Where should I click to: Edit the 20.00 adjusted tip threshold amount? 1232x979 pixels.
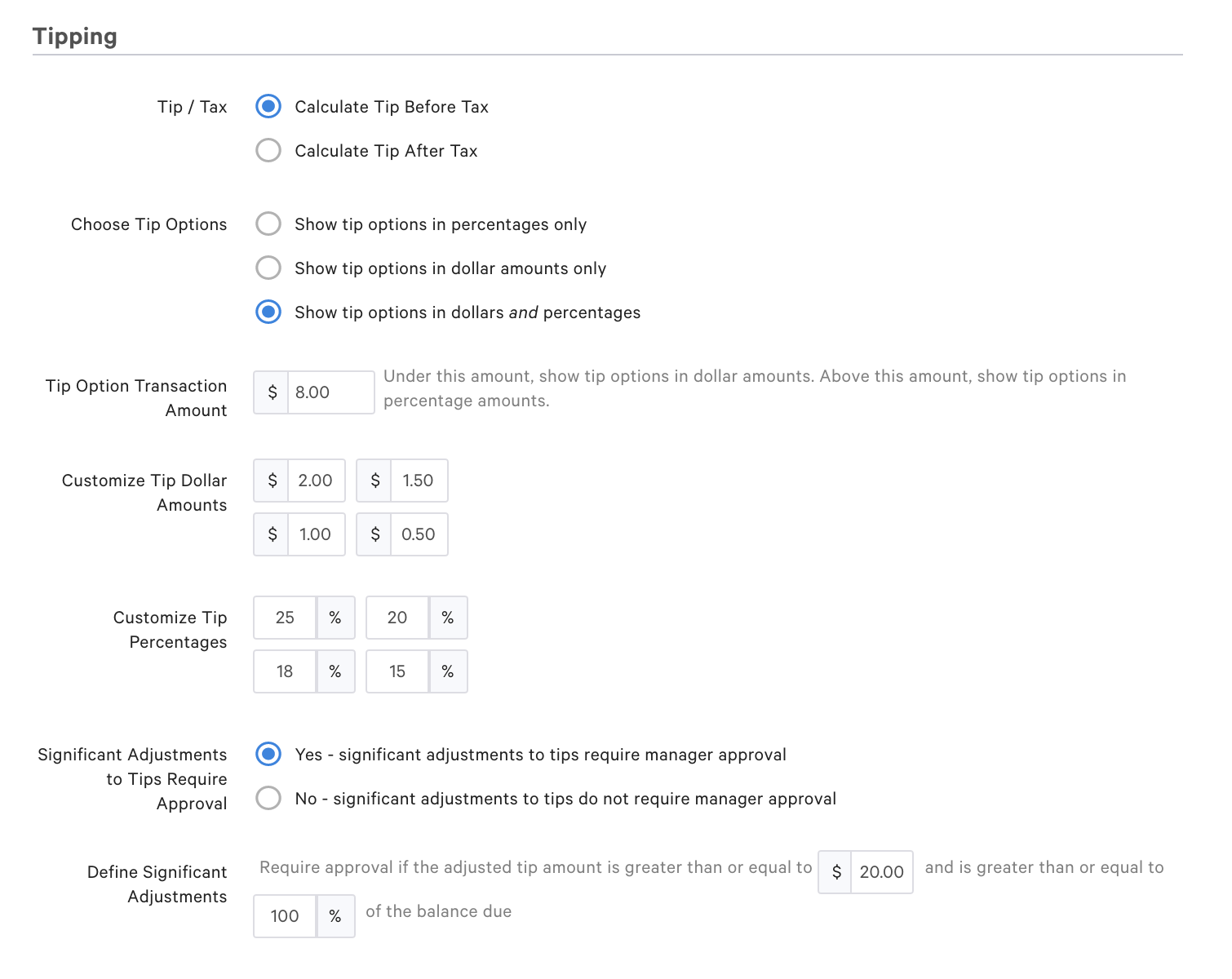[x=883, y=872]
